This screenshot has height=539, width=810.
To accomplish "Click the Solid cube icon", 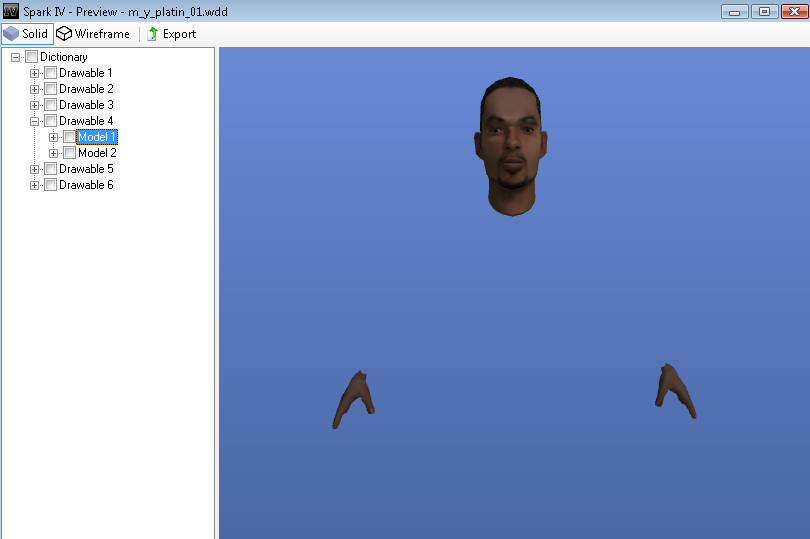I will pyautogui.click(x=11, y=34).
